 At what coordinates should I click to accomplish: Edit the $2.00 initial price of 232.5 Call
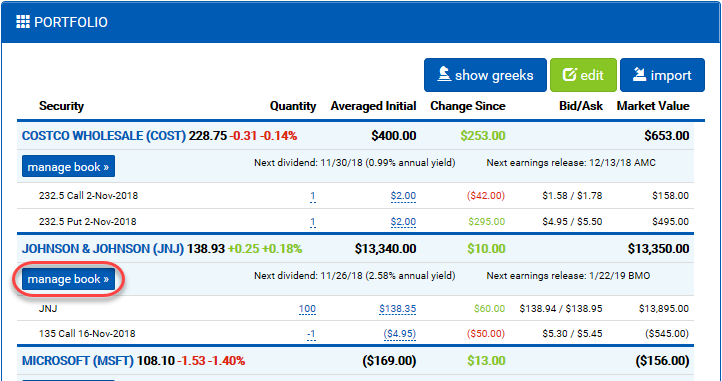[x=403, y=196]
